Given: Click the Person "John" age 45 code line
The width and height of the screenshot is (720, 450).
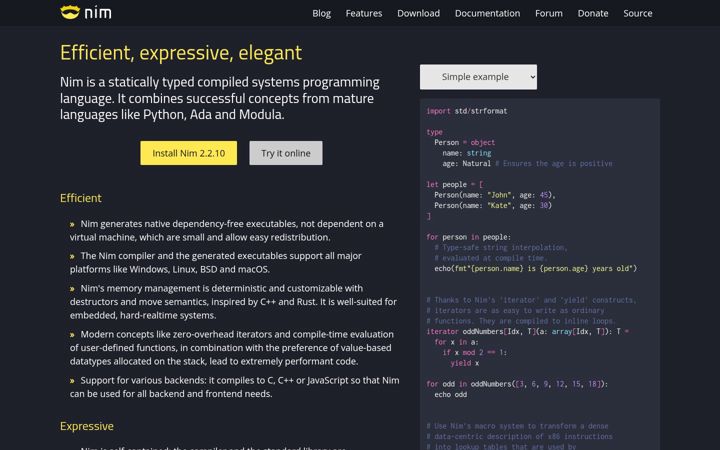Looking at the screenshot, I should (495, 195).
